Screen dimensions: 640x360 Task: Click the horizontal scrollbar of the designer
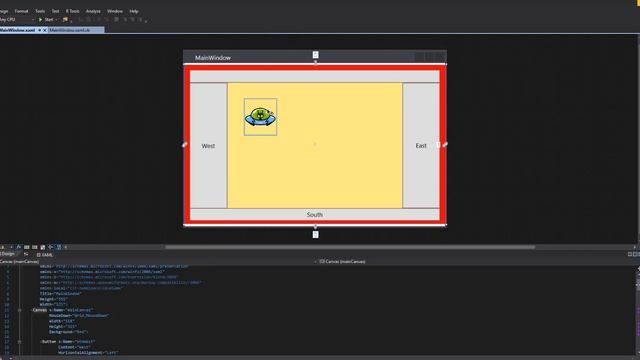pos(350,247)
